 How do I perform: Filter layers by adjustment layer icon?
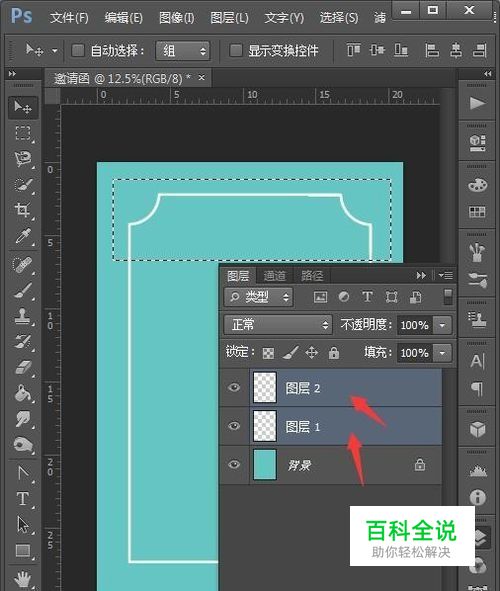pos(344,297)
